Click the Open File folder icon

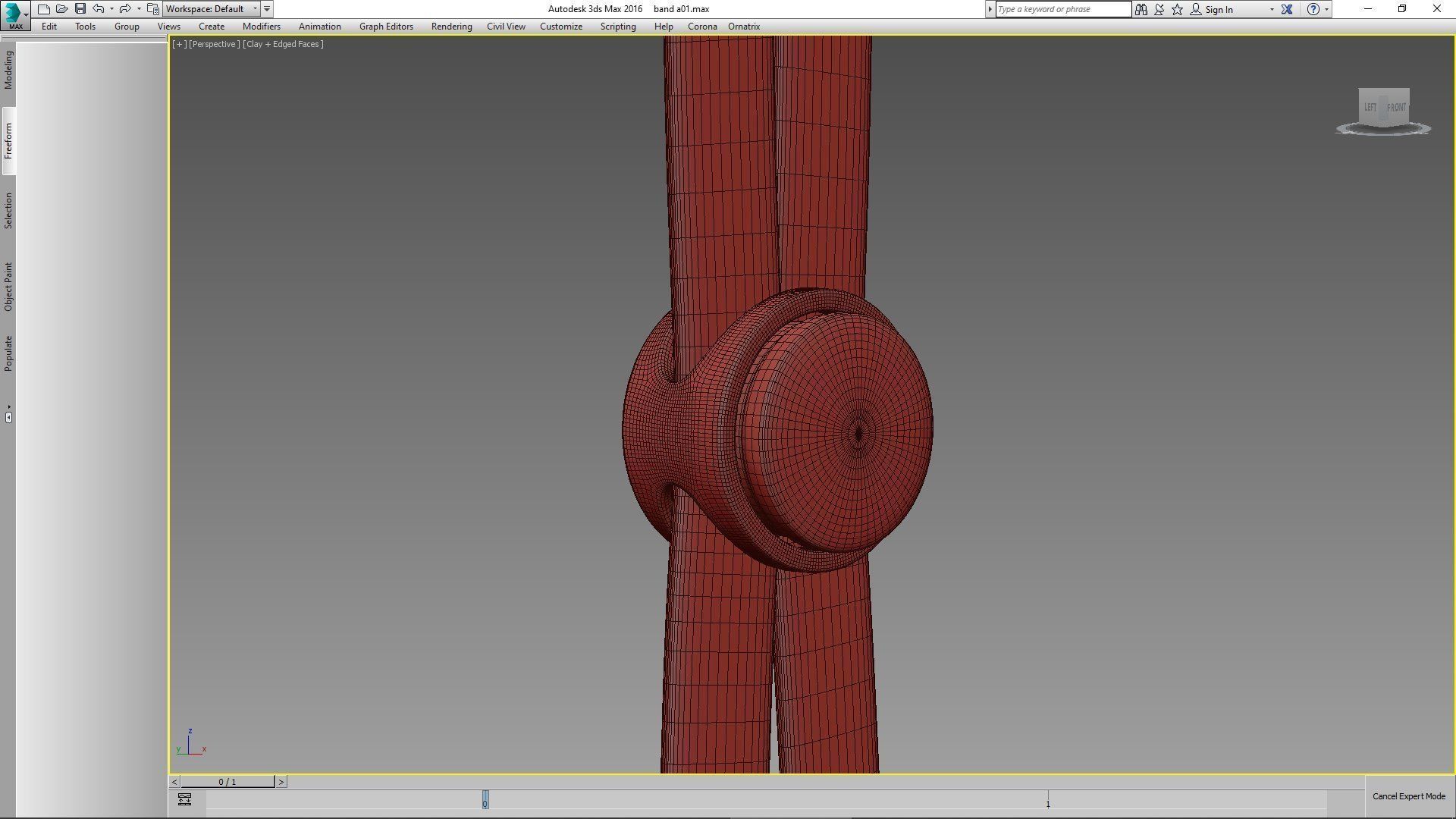(62, 9)
